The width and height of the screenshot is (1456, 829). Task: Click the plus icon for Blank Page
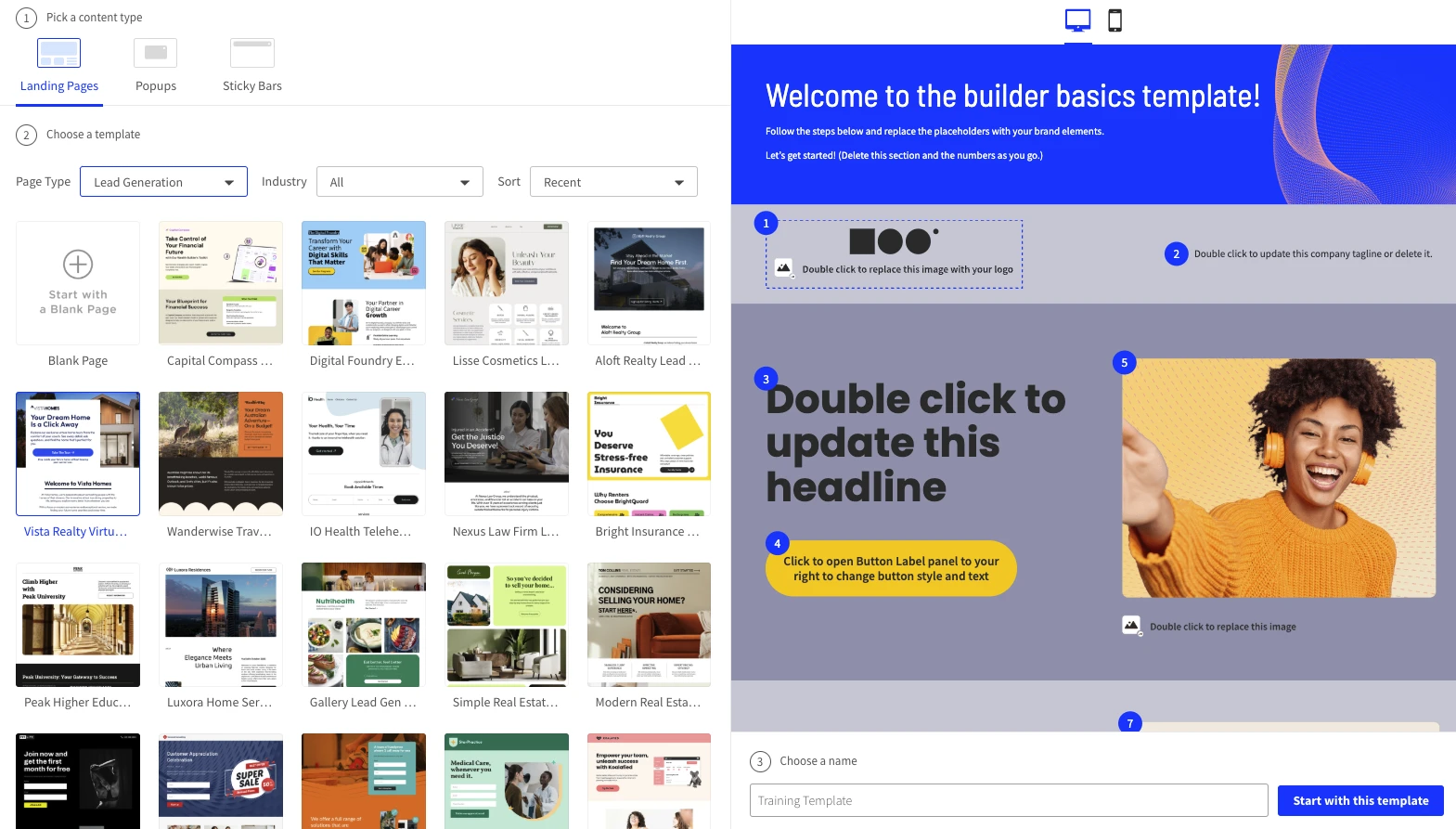[x=78, y=265]
